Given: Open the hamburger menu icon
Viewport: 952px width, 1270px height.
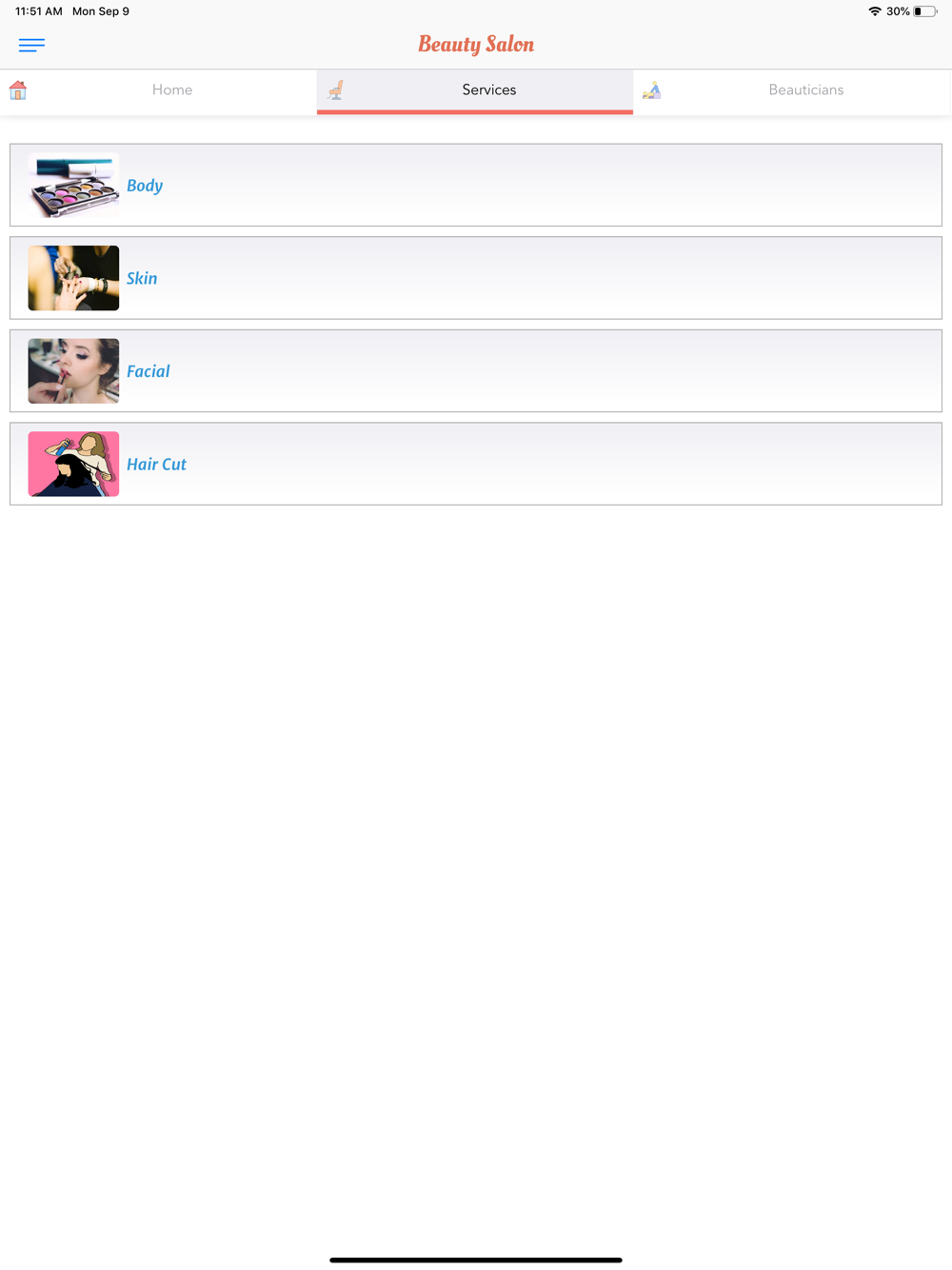Looking at the screenshot, I should [31, 45].
